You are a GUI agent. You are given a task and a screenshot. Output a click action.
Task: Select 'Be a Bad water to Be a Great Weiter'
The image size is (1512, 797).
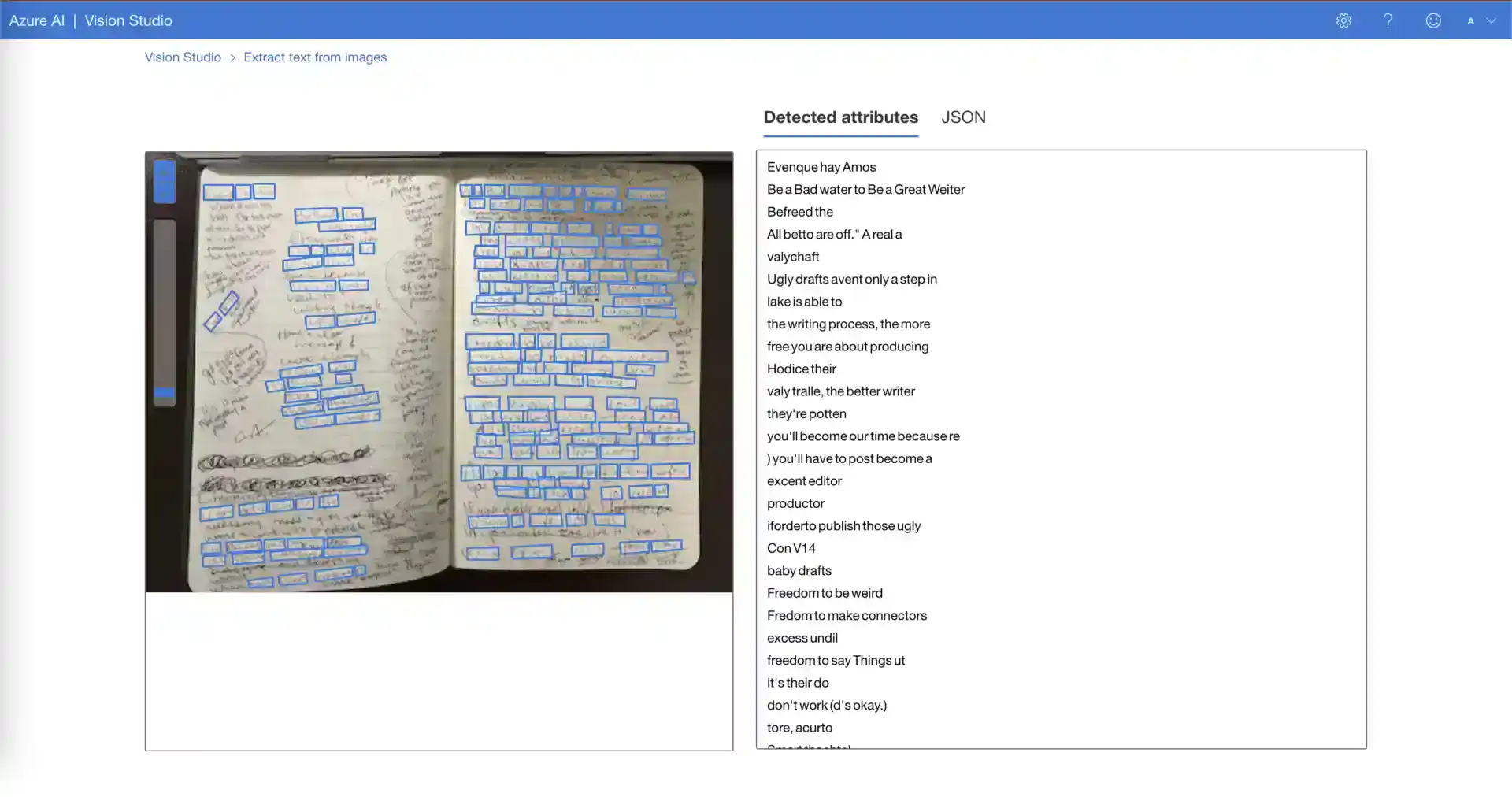(865, 190)
